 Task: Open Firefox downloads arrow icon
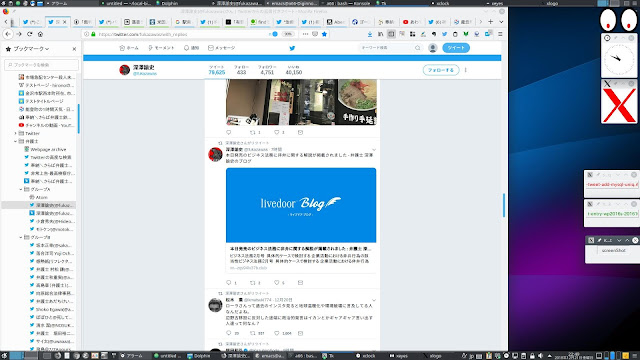[370, 34]
